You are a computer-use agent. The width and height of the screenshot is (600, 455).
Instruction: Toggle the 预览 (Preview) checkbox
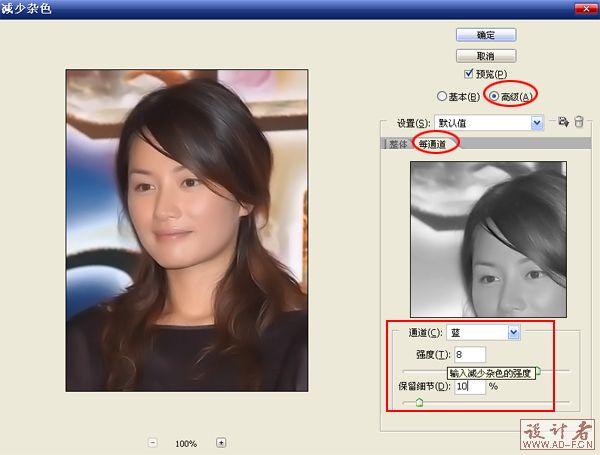click(469, 74)
